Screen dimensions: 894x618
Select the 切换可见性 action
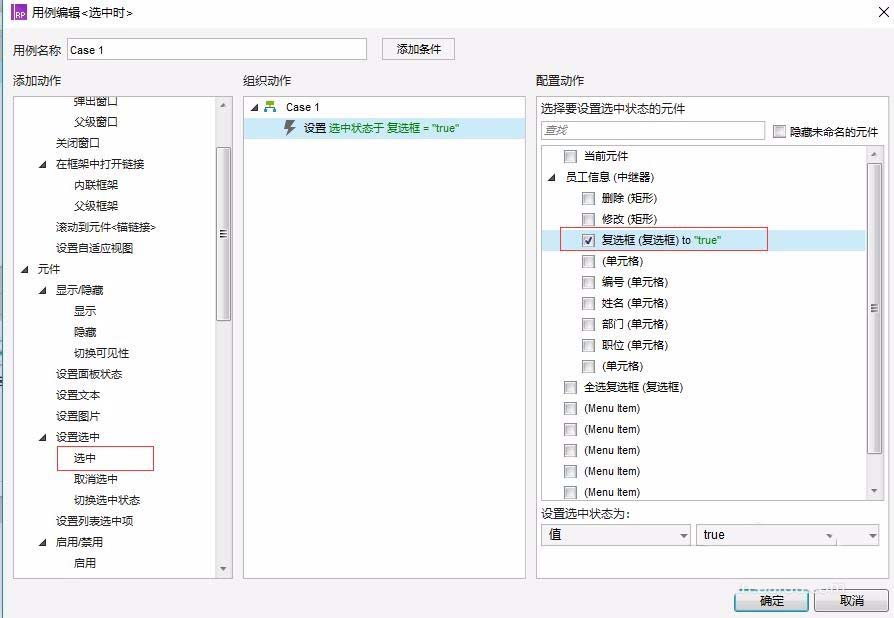pyautogui.click(x=101, y=353)
